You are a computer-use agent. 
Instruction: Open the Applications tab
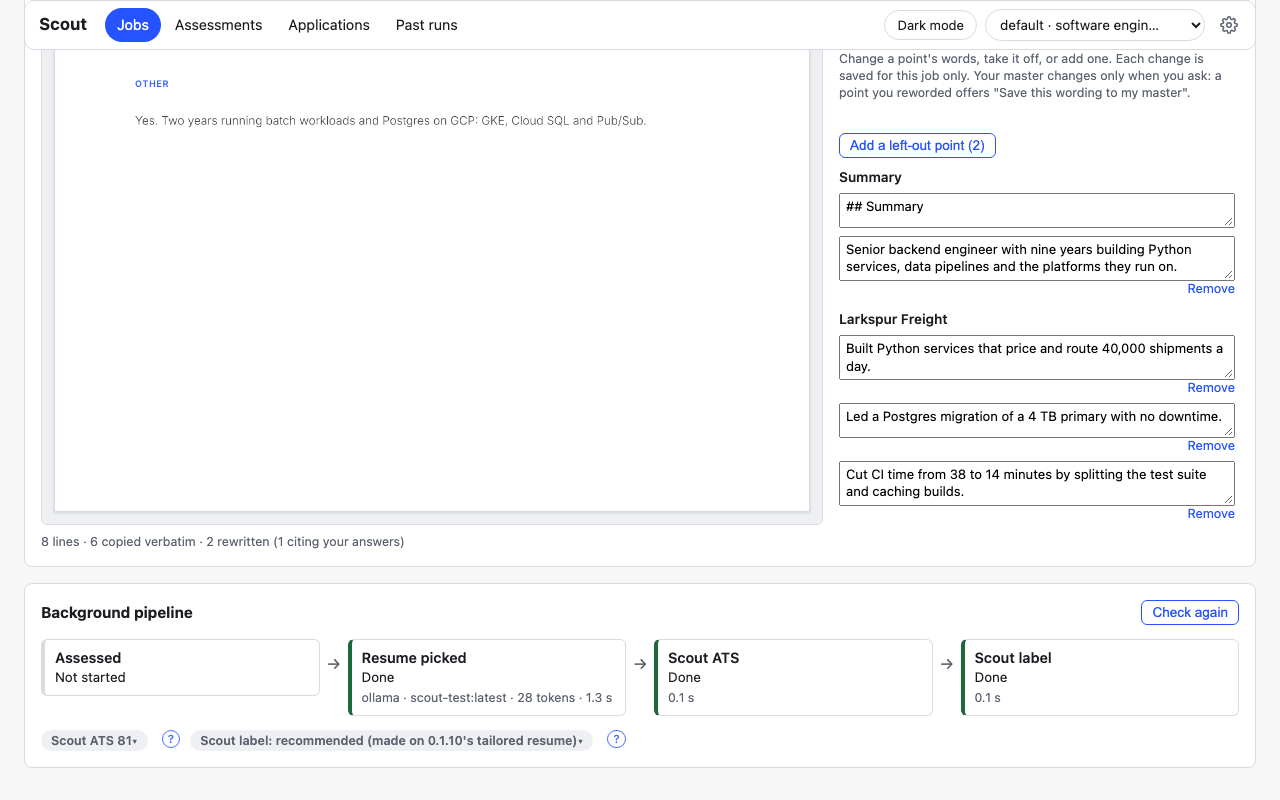coord(329,25)
